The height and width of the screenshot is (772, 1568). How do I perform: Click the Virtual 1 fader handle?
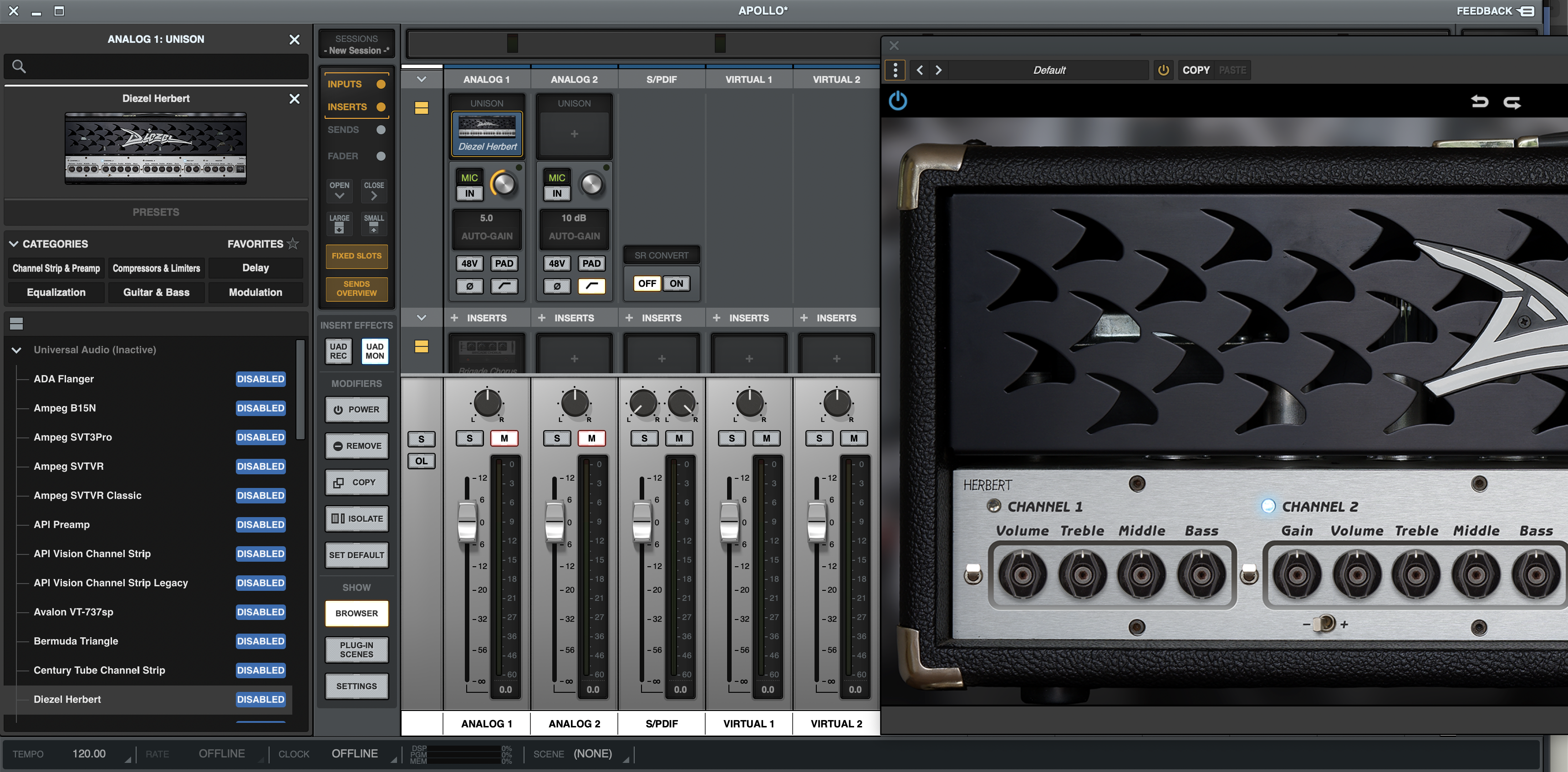pyautogui.click(x=729, y=521)
